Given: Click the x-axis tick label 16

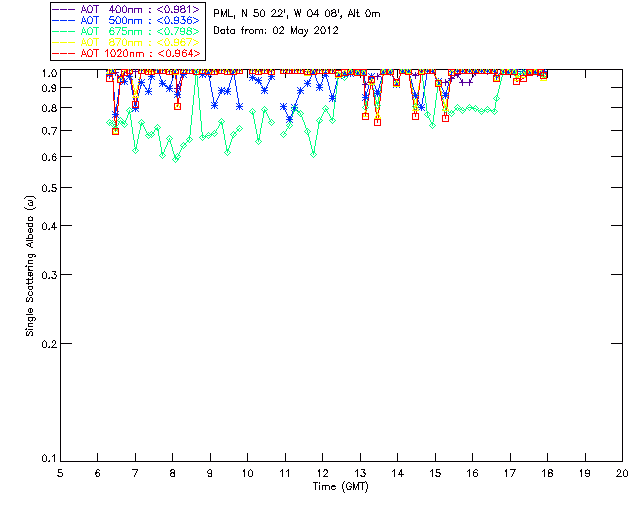Looking at the screenshot, I should click(x=472, y=473).
